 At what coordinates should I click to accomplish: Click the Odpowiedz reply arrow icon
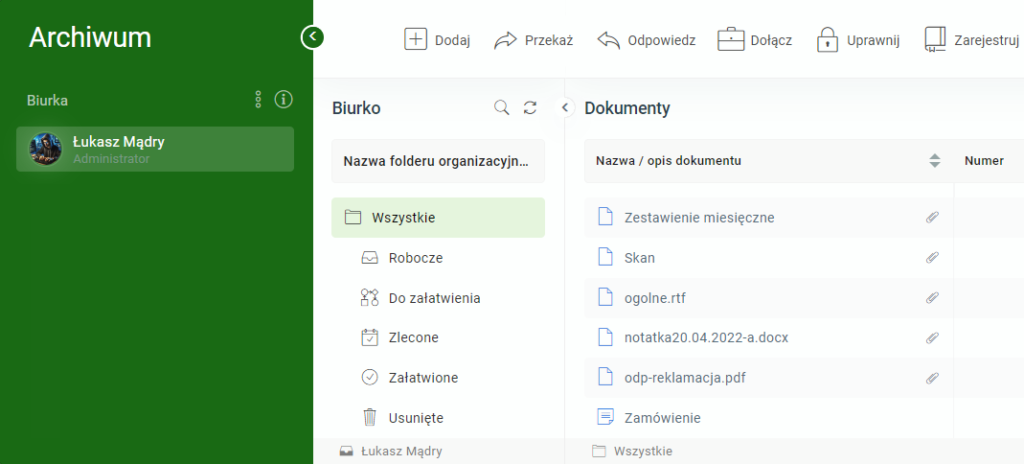[608, 40]
